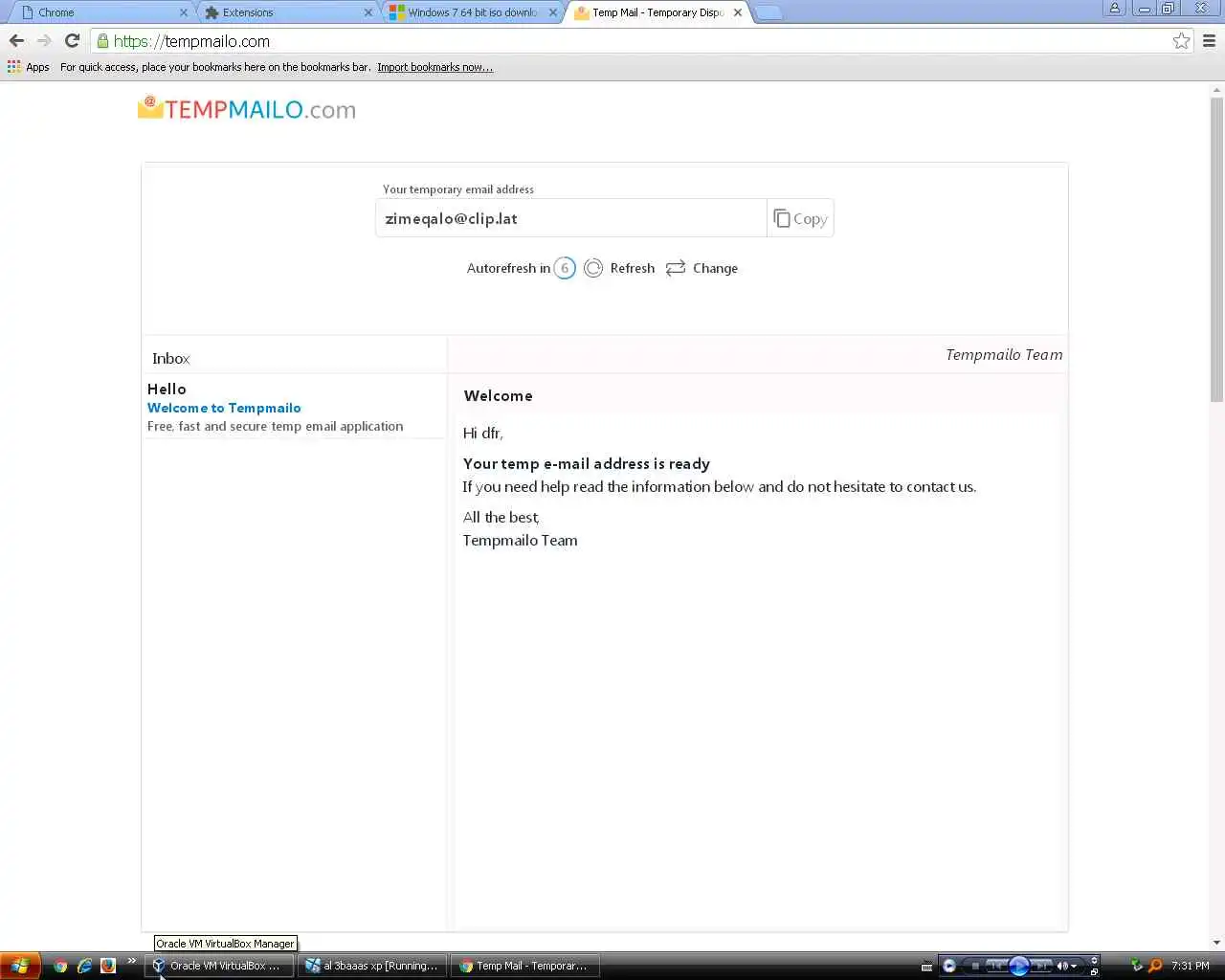Viewport: 1225px width, 980px height.
Task: Close the Windows 7 iso download tab
Action: point(553,12)
